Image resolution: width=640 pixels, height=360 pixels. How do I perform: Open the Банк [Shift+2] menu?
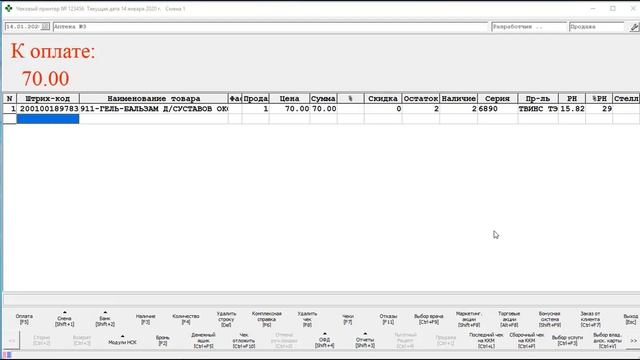tap(105, 319)
